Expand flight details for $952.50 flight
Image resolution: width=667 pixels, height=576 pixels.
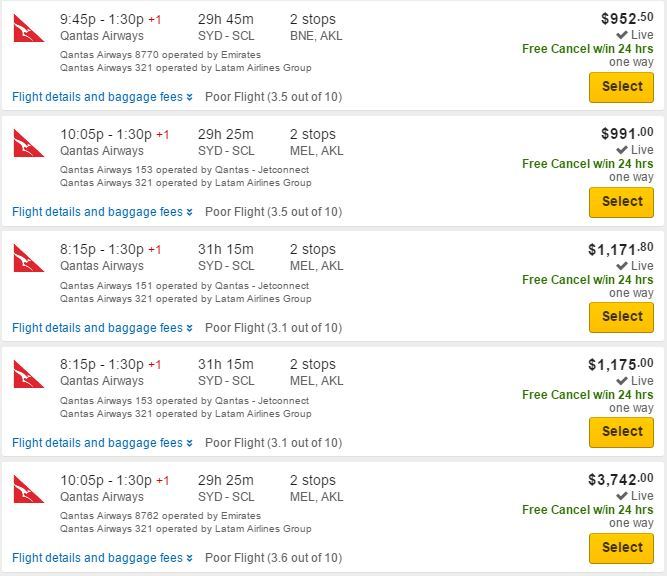[x=102, y=97]
